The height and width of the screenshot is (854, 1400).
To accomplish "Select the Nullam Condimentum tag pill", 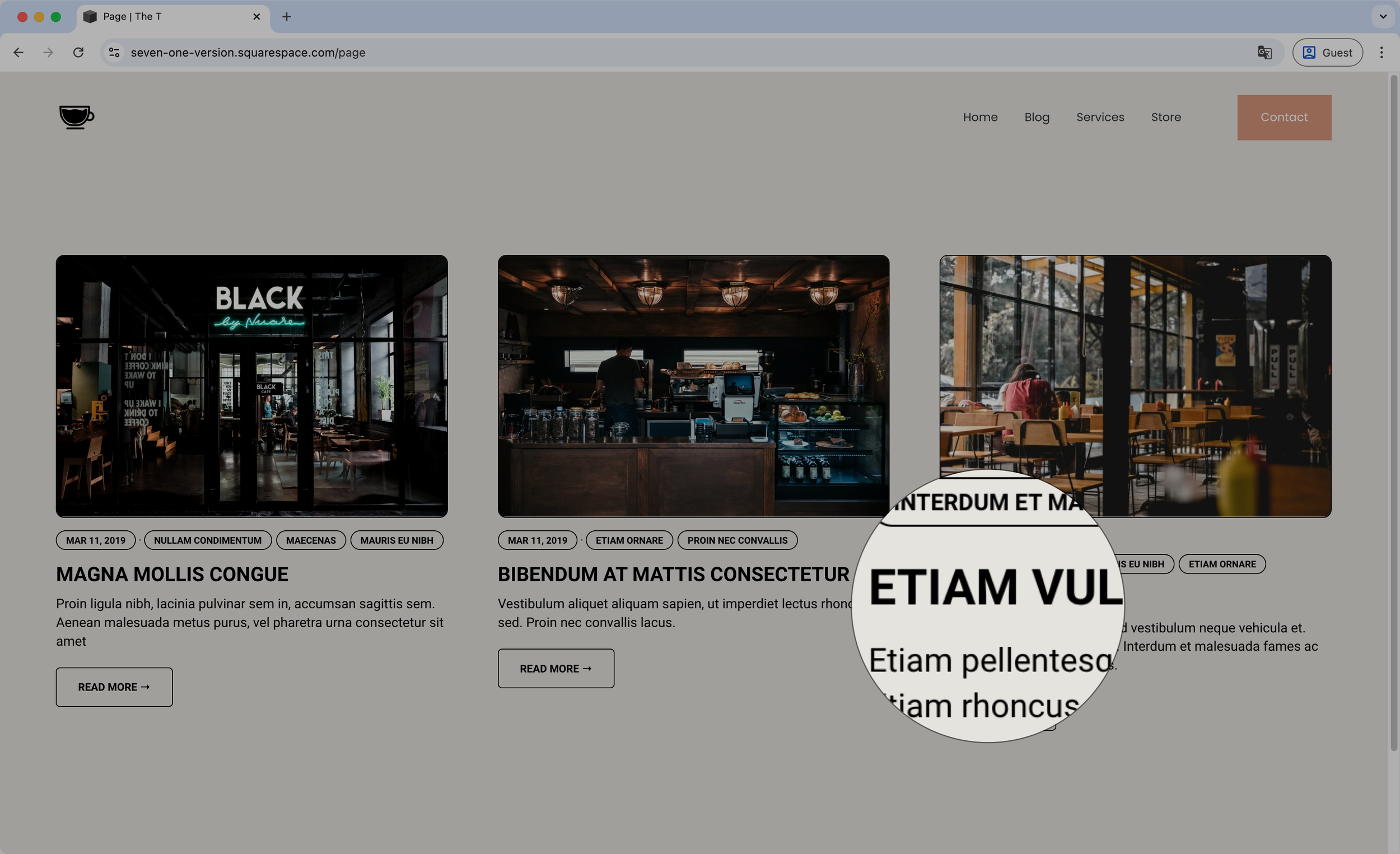I will 207,540.
